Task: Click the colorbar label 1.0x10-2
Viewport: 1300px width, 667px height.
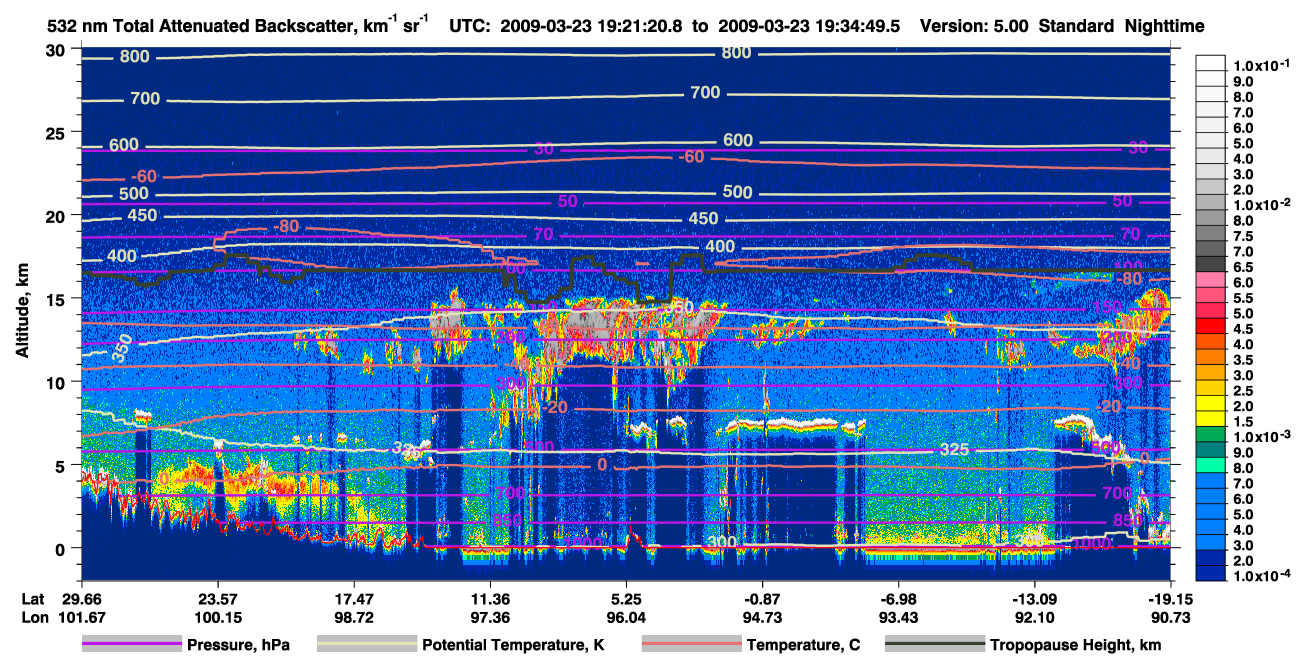Action: pos(1260,205)
